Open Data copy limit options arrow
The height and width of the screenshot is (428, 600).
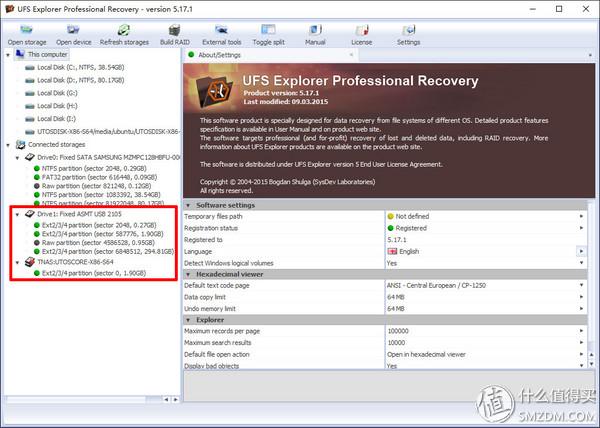coord(581,297)
